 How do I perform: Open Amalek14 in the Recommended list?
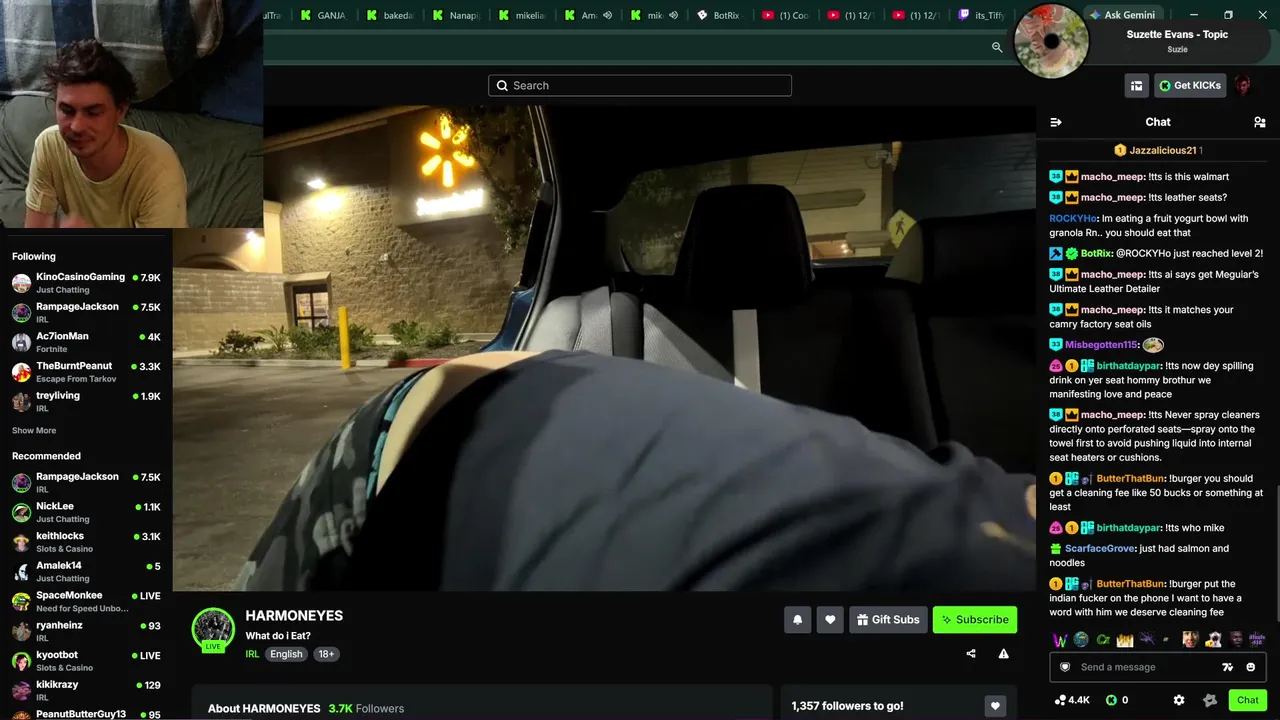[x=86, y=572]
